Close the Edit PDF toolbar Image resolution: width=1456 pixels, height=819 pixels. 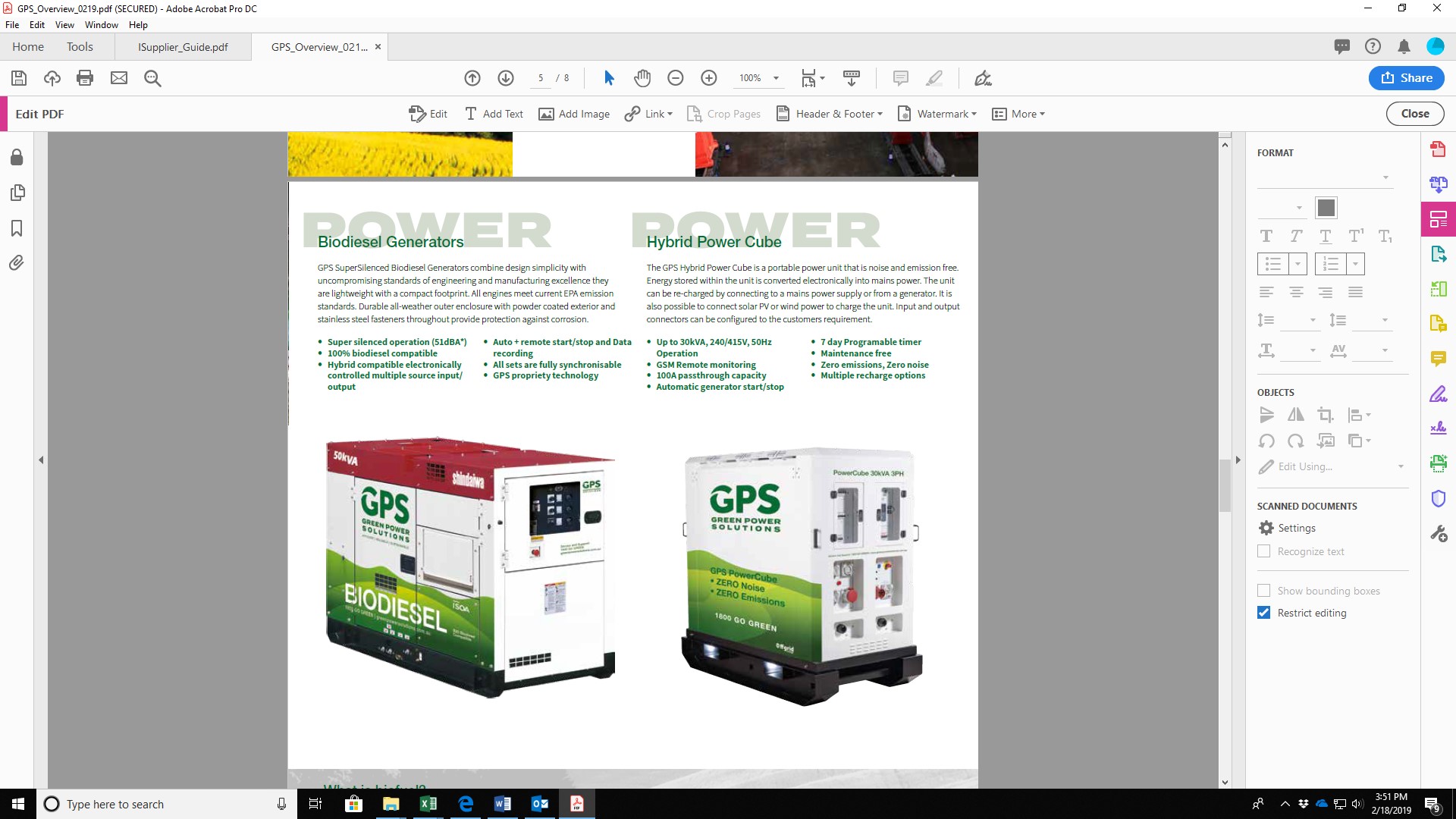point(1415,114)
